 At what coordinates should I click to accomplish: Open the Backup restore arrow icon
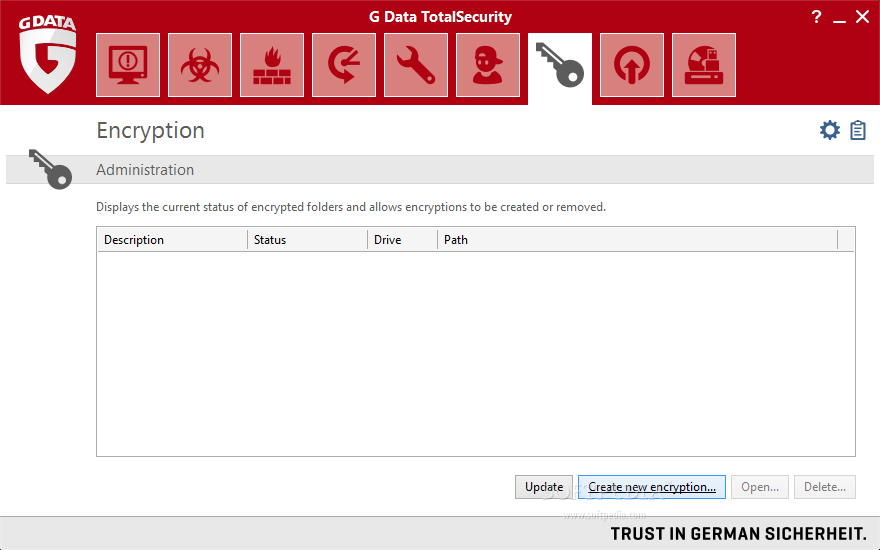pyautogui.click(x=343, y=65)
